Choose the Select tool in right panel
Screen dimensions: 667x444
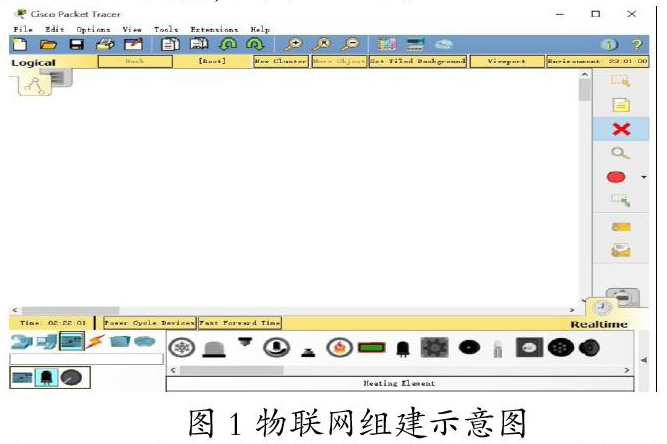(x=620, y=80)
